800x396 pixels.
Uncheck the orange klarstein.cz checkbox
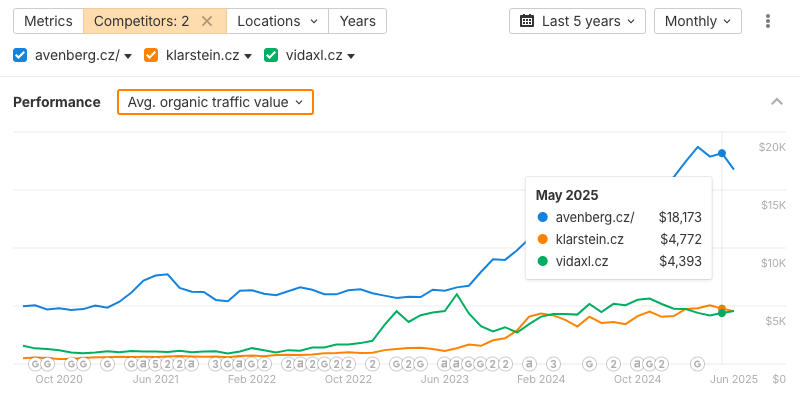(x=151, y=55)
